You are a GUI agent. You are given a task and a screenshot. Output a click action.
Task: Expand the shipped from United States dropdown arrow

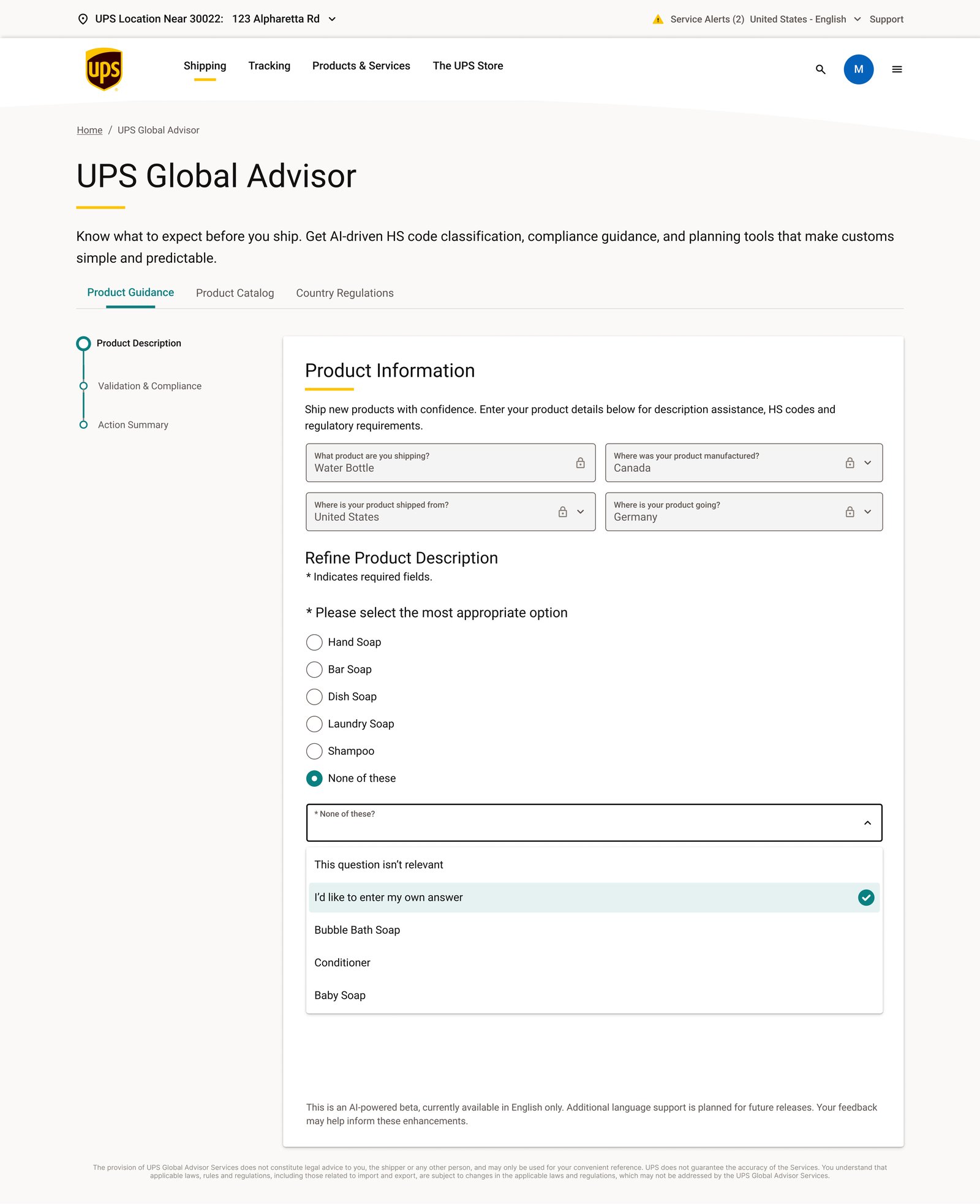tap(580, 512)
